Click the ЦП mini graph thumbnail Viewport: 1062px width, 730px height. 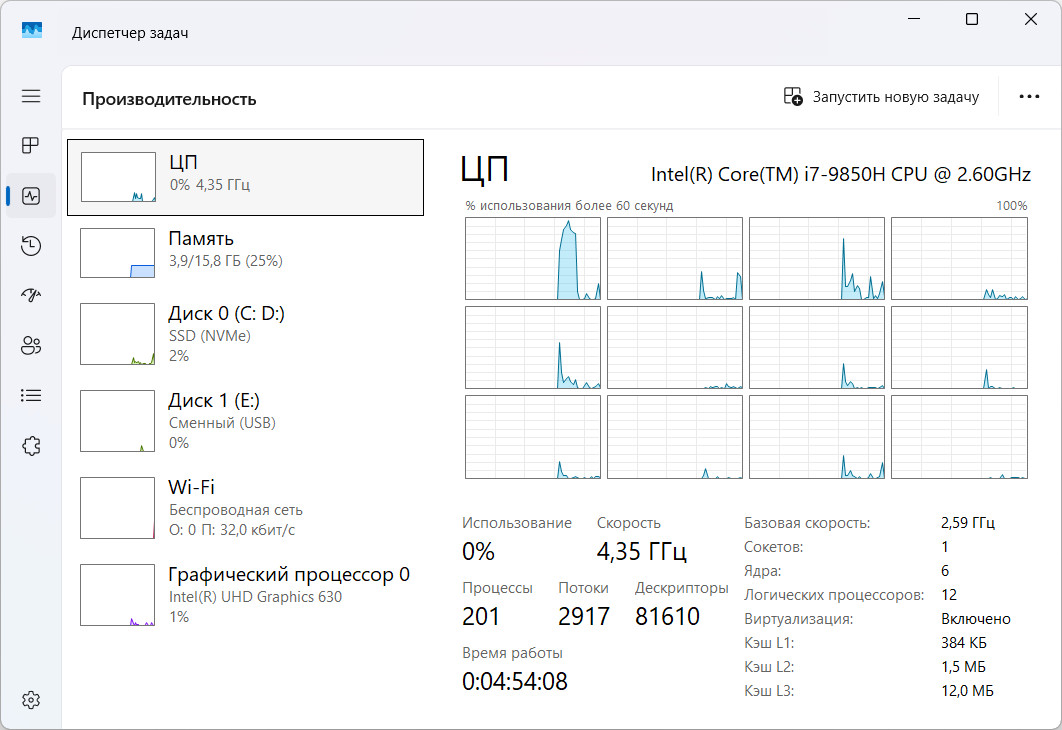pyautogui.click(x=119, y=177)
